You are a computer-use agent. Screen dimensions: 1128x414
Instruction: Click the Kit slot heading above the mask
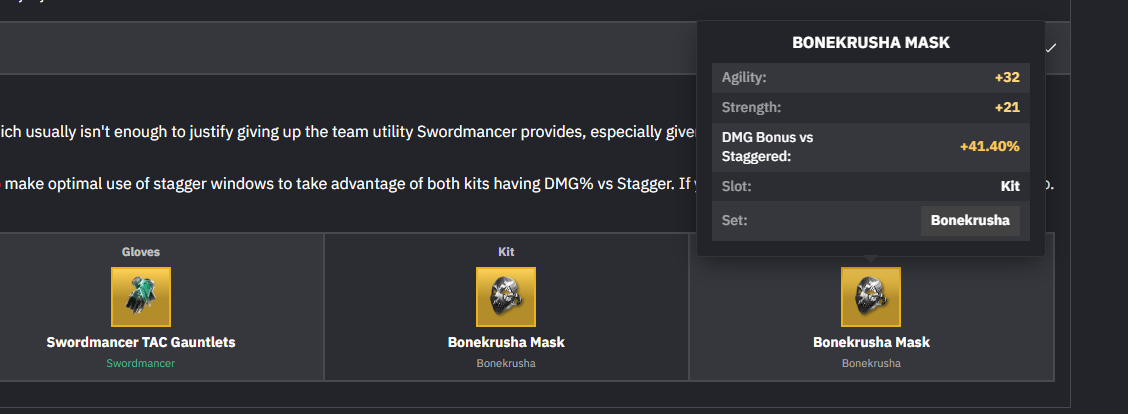click(506, 252)
